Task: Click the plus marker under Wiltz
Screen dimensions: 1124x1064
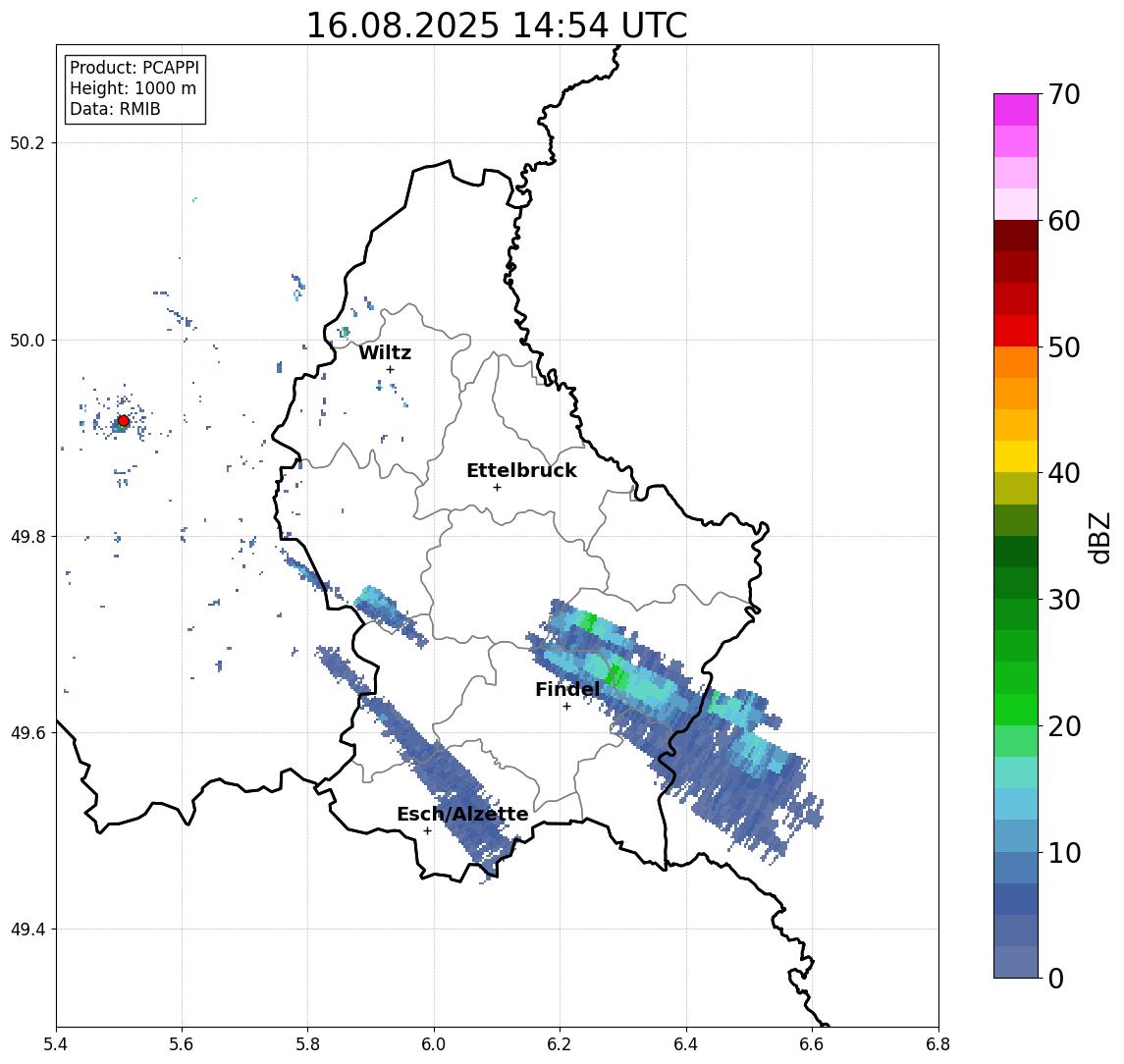Action: 390,369
